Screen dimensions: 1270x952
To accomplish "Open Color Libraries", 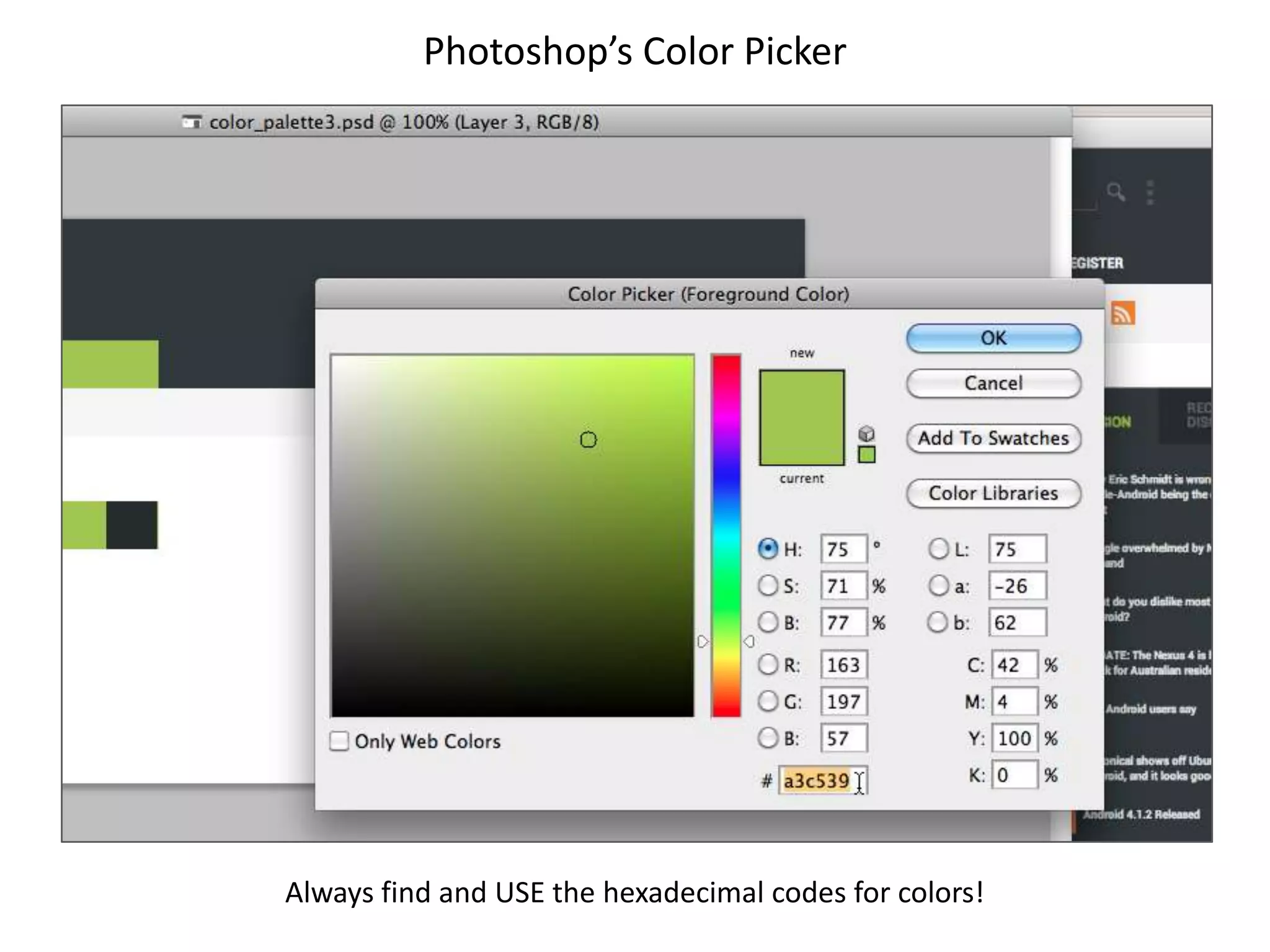I will (x=993, y=494).
